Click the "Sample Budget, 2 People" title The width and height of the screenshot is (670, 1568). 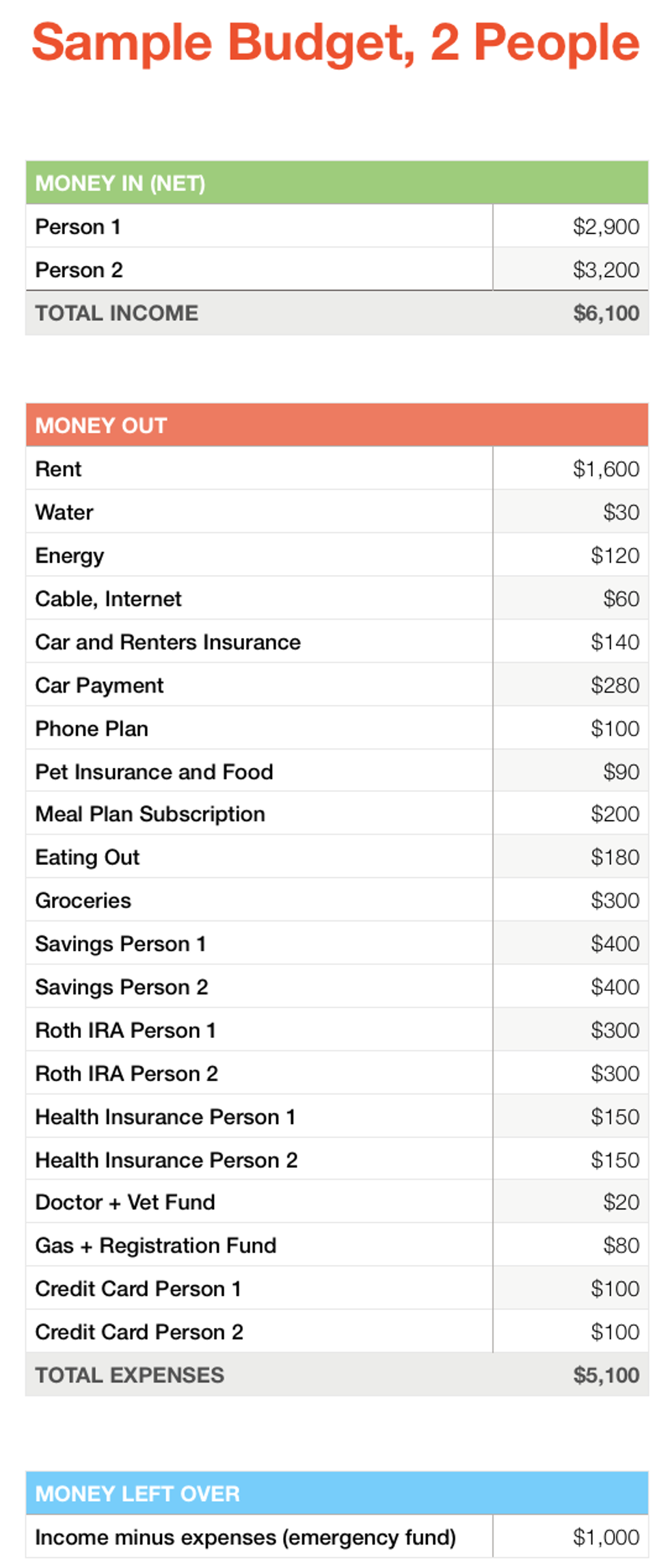(335, 43)
